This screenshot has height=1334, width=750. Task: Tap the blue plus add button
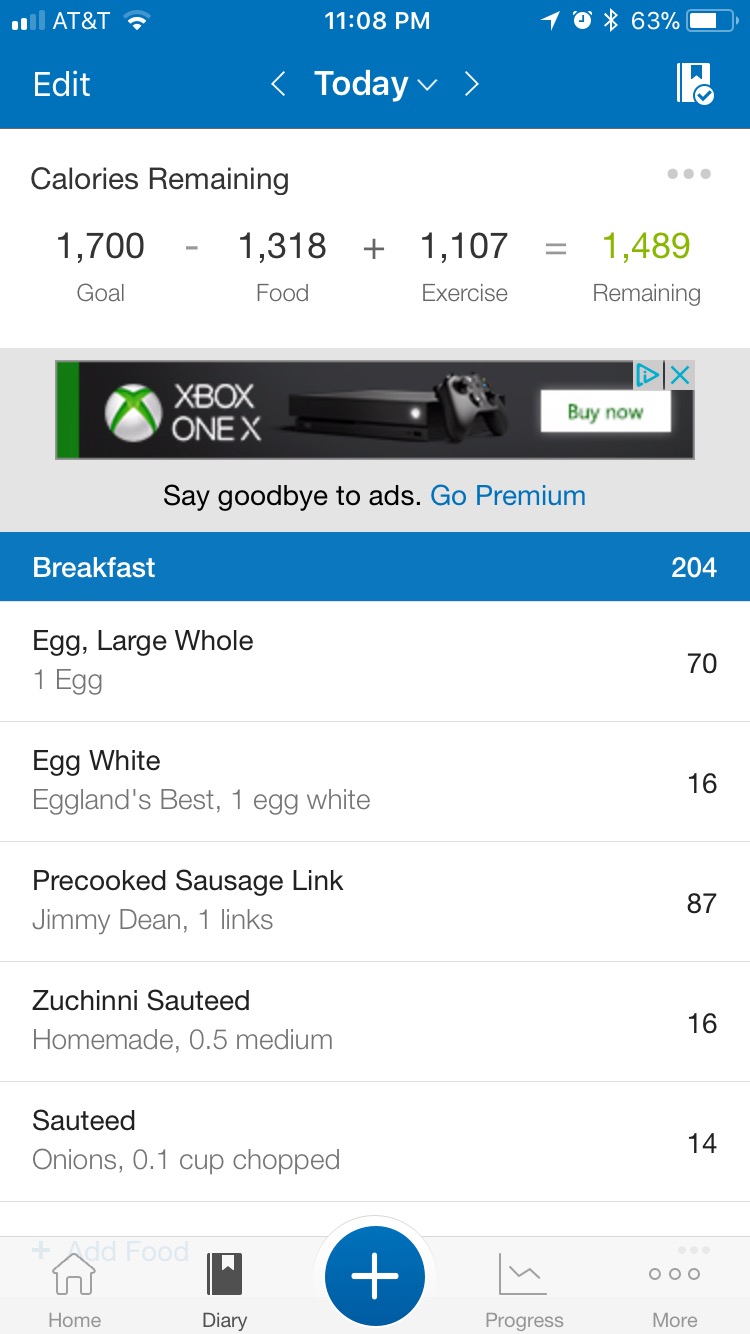[x=374, y=1276]
